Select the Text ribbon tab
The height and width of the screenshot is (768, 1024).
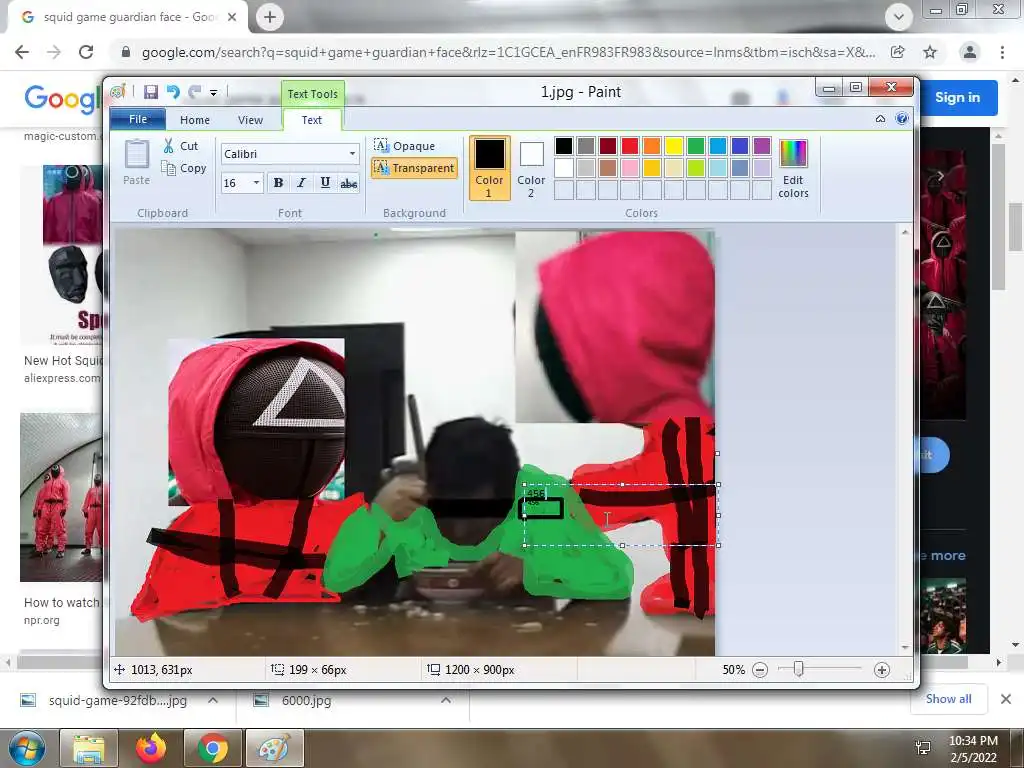(312, 120)
